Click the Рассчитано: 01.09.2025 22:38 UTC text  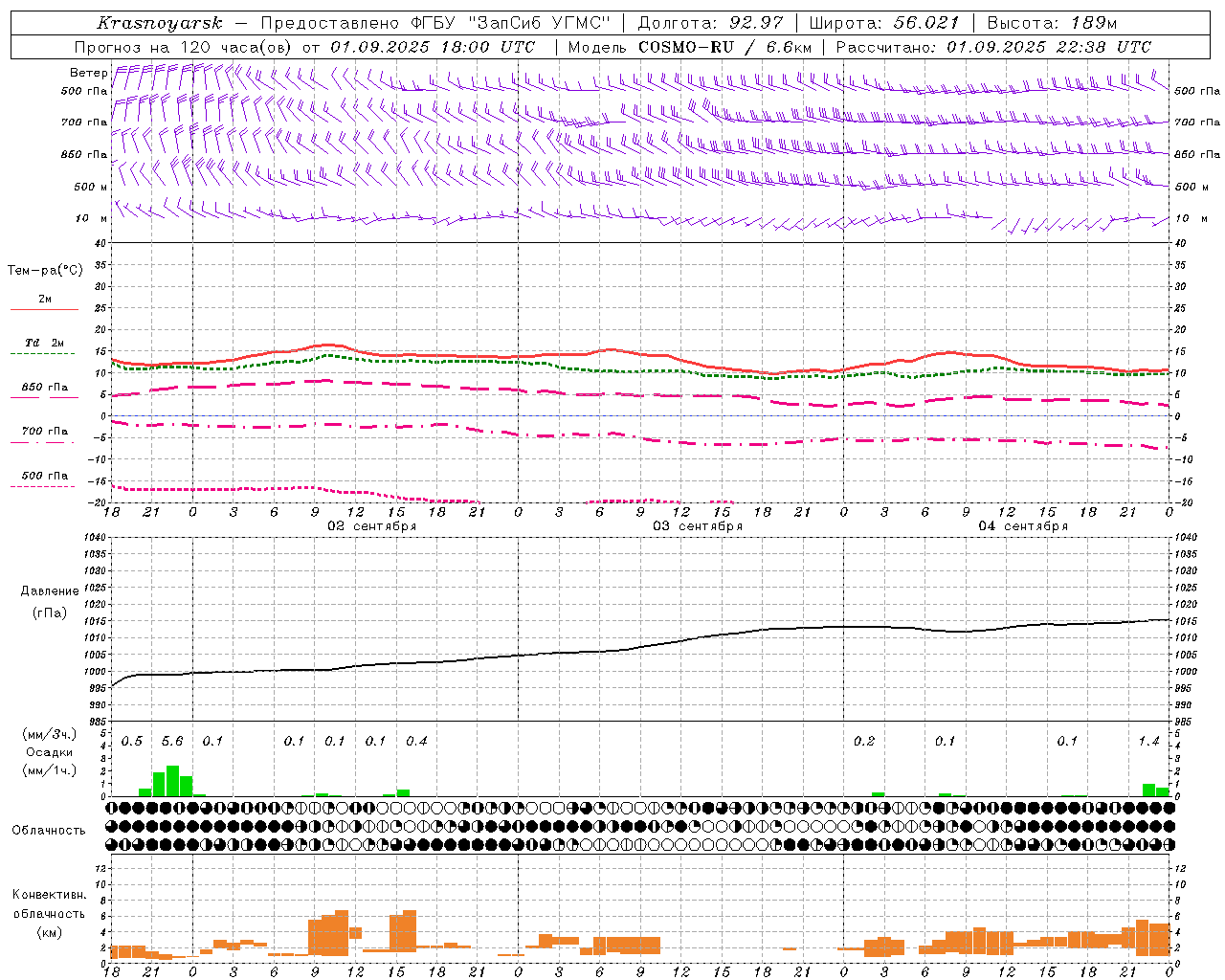(x=993, y=47)
